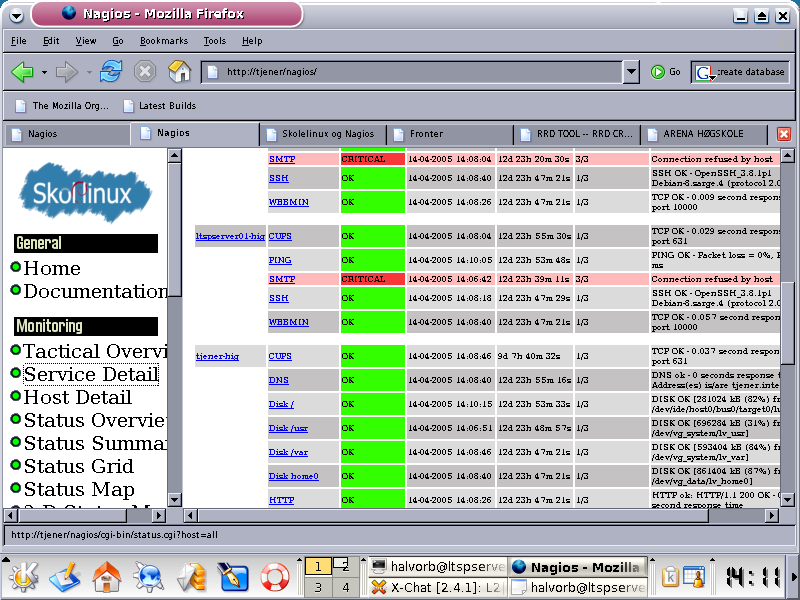The width and height of the screenshot is (800, 600).
Task: Open the File menu
Action: coord(18,41)
